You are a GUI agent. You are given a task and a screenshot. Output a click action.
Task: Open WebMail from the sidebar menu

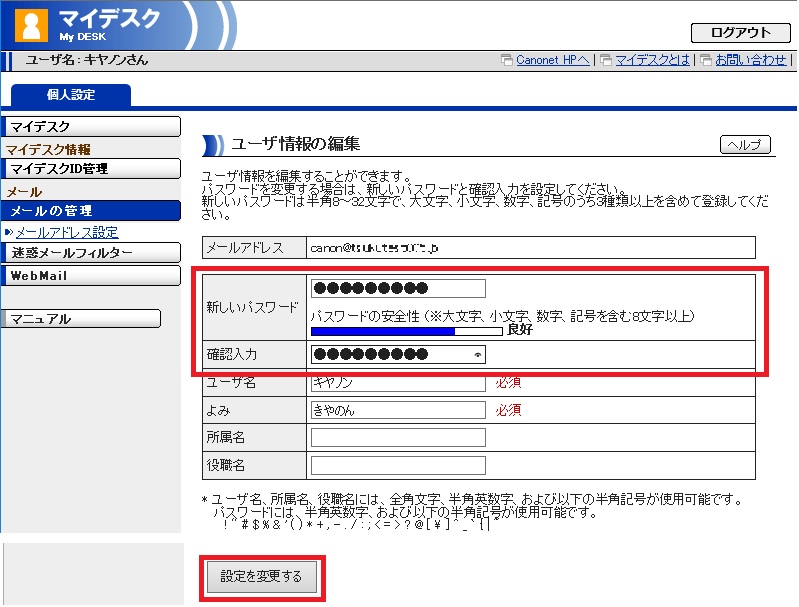pos(91,275)
